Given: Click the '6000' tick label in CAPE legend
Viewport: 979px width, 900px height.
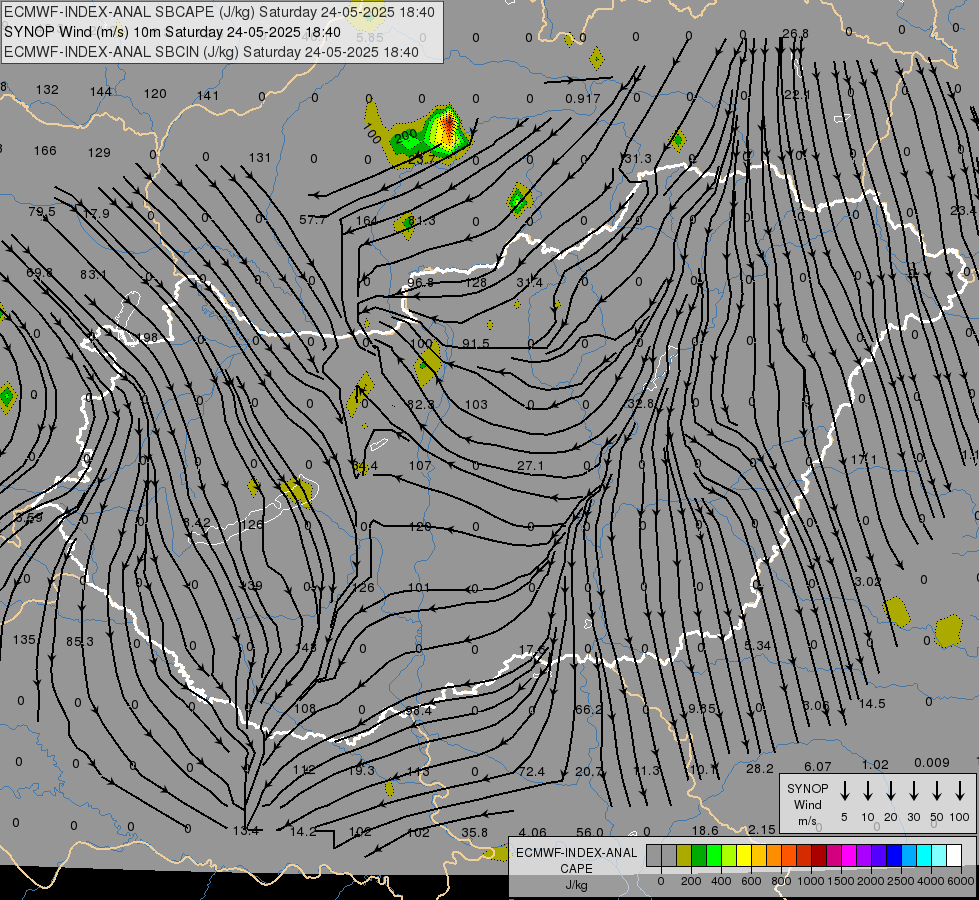Looking at the screenshot, I should (959, 881).
